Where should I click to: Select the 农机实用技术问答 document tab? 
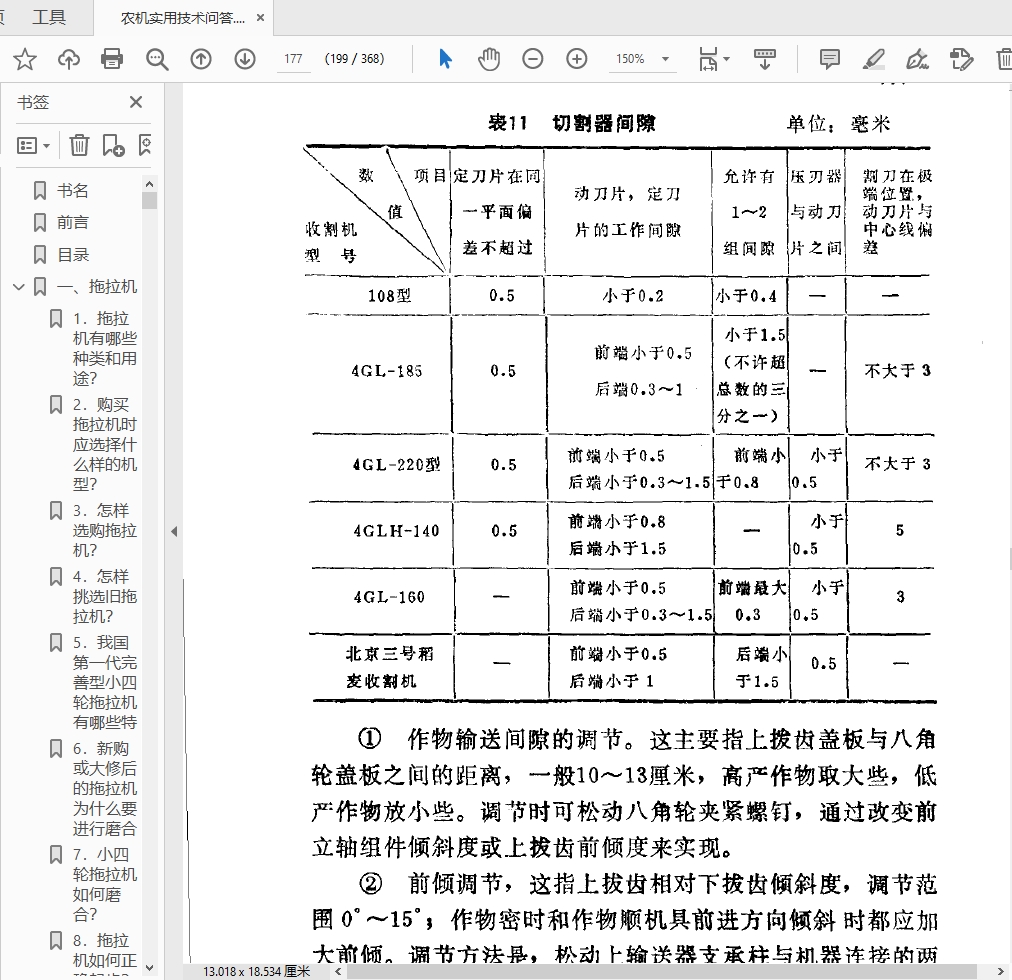182,18
